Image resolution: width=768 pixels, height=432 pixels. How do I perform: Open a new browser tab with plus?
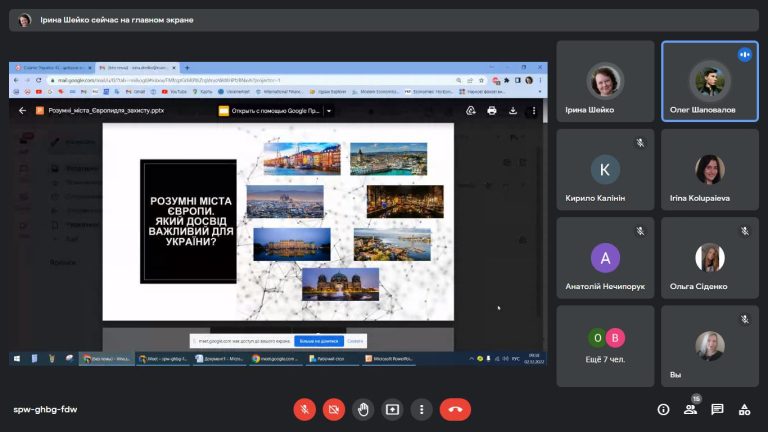(x=187, y=68)
